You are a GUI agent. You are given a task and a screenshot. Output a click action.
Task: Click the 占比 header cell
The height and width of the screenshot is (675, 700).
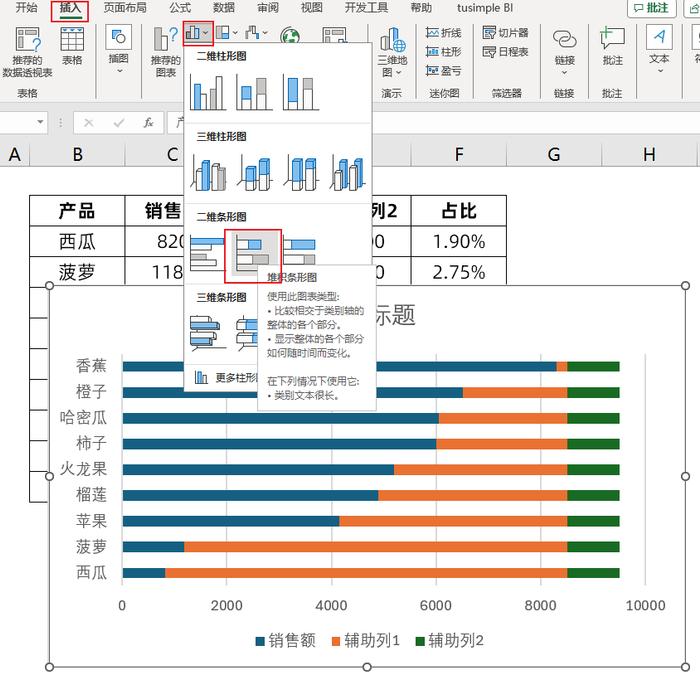tap(459, 211)
